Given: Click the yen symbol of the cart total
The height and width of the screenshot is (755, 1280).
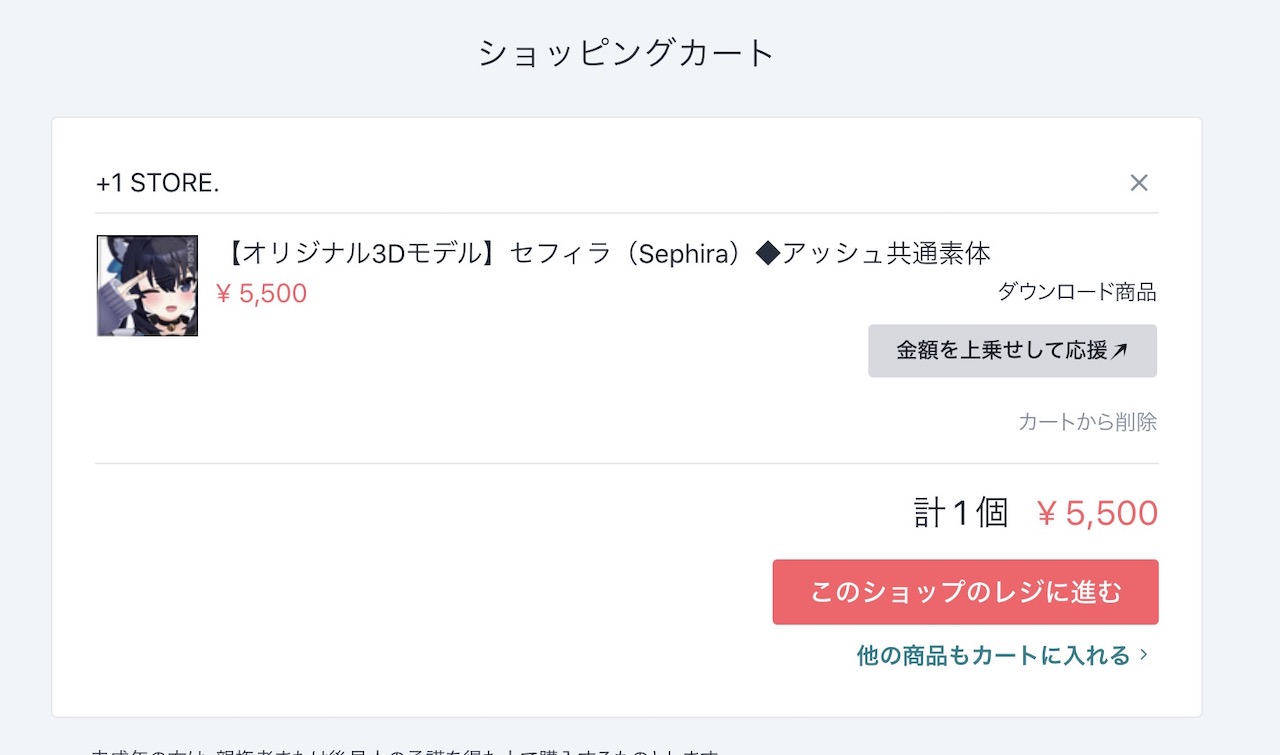Looking at the screenshot, I should click(1047, 514).
